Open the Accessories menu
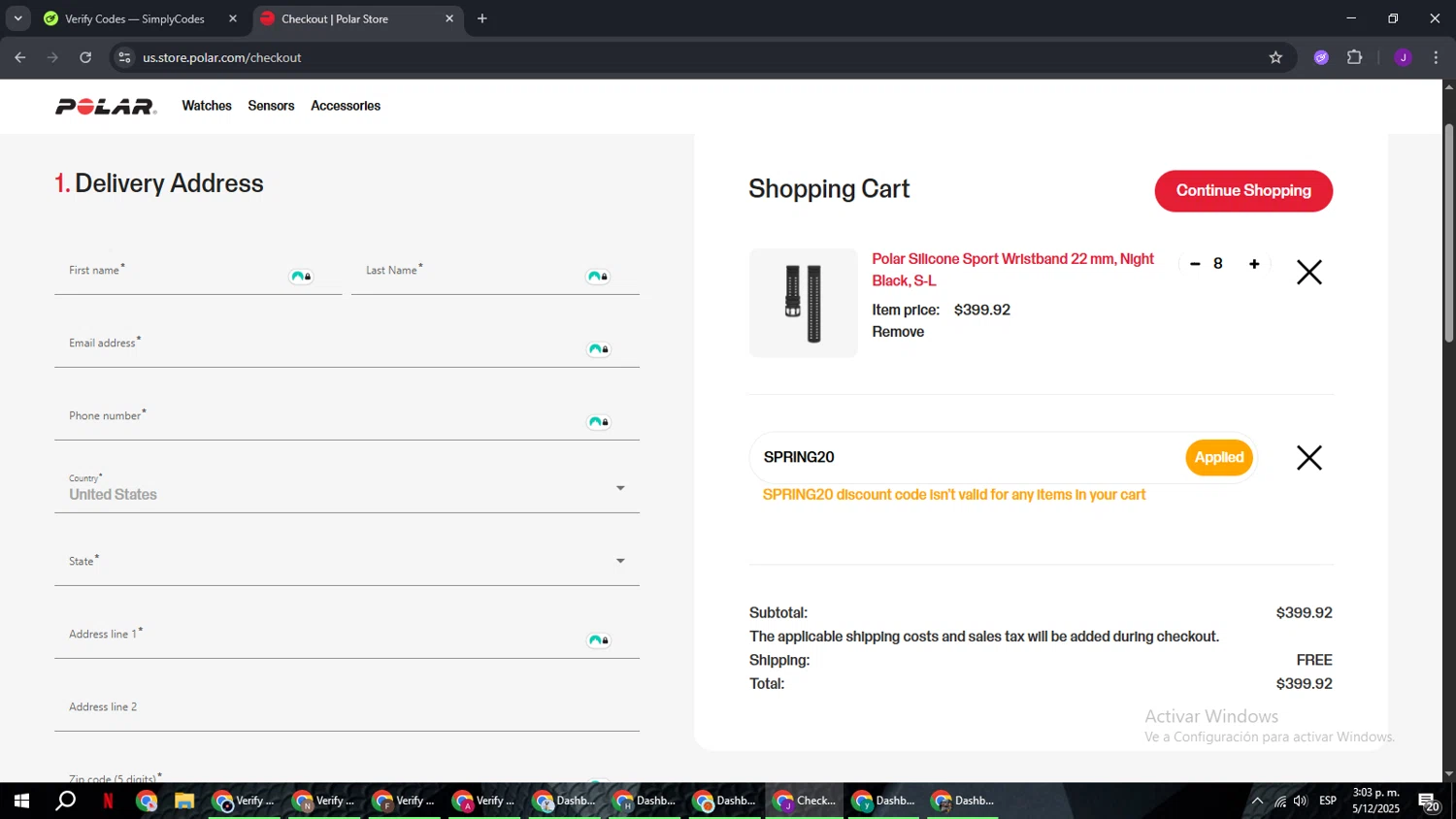This screenshot has width=1456, height=819. coord(346,106)
